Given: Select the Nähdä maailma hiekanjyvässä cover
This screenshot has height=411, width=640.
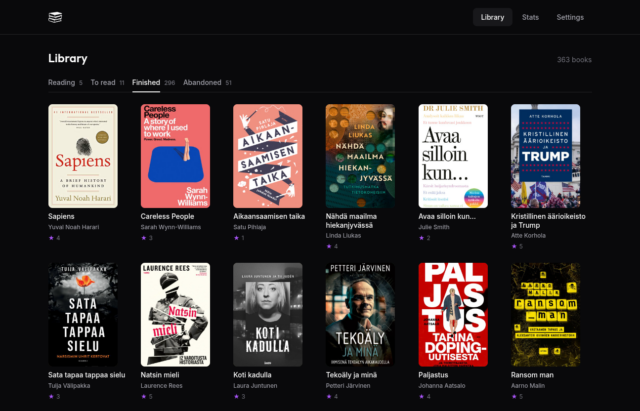Looking at the screenshot, I should pyautogui.click(x=360, y=156).
